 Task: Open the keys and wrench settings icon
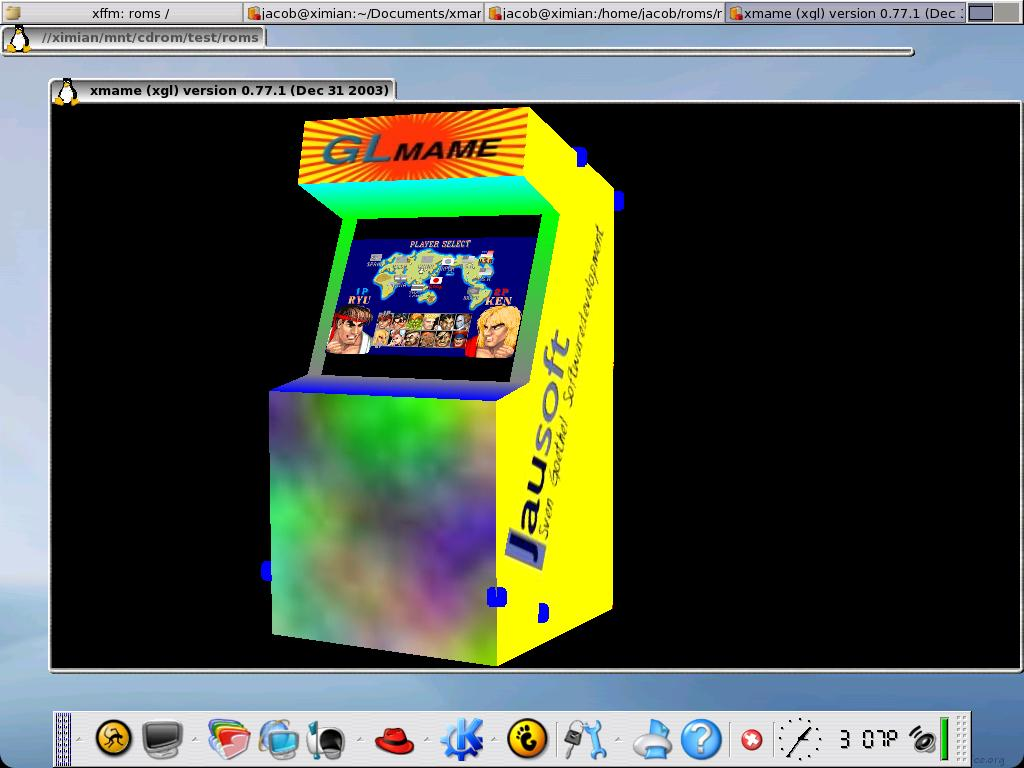[x=584, y=739]
